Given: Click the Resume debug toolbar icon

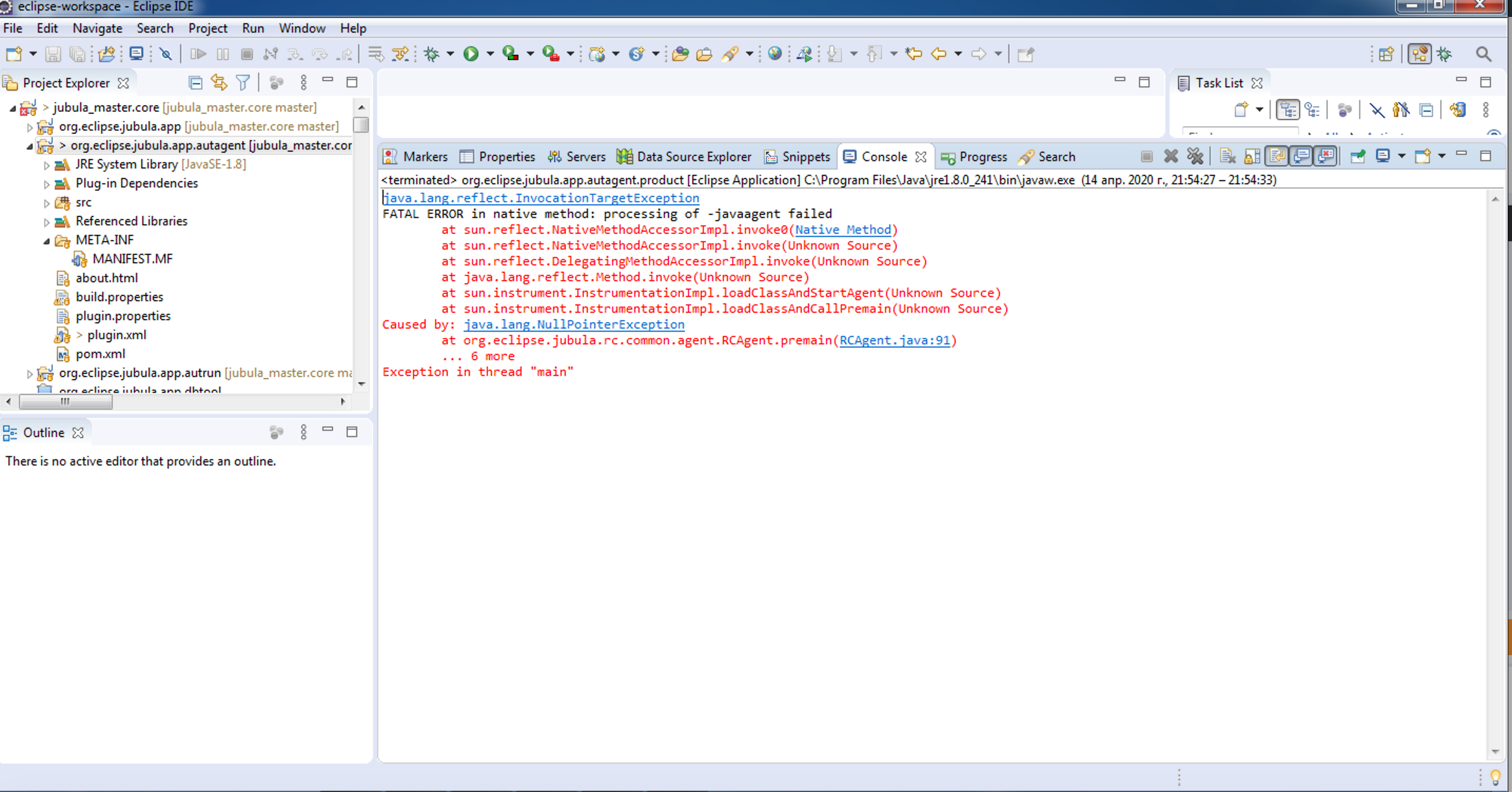Looking at the screenshot, I should tap(199, 54).
